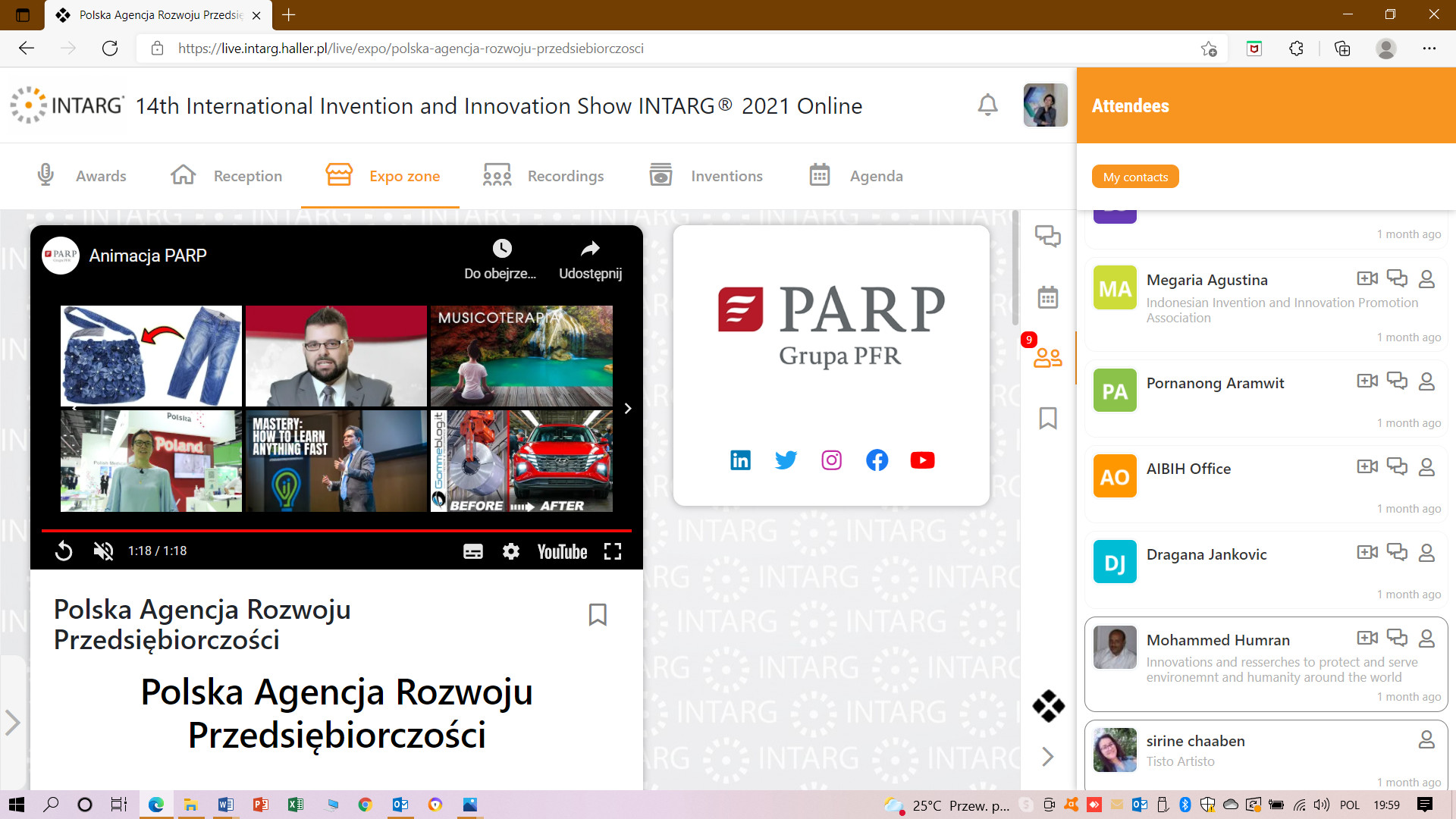Viewport: 1456px width, 819px height.
Task: Unmute the YouTube video
Action: [103, 551]
